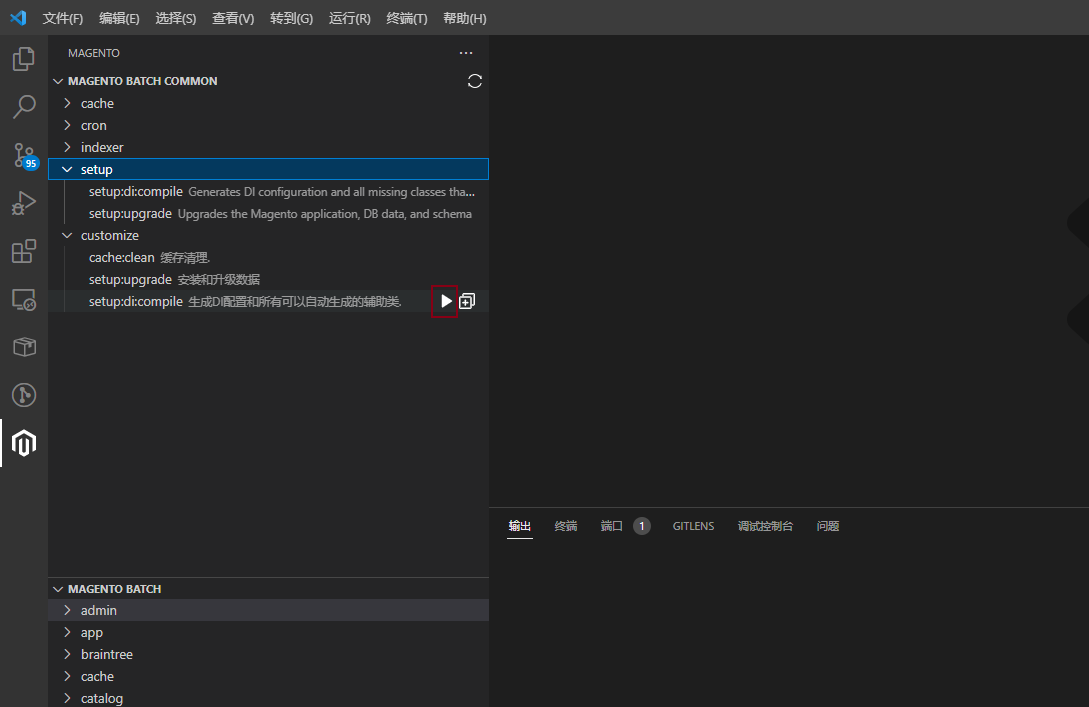Open the 转到(G) menu
This screenshot has height=707, width=1089.
tap(291, 18)
